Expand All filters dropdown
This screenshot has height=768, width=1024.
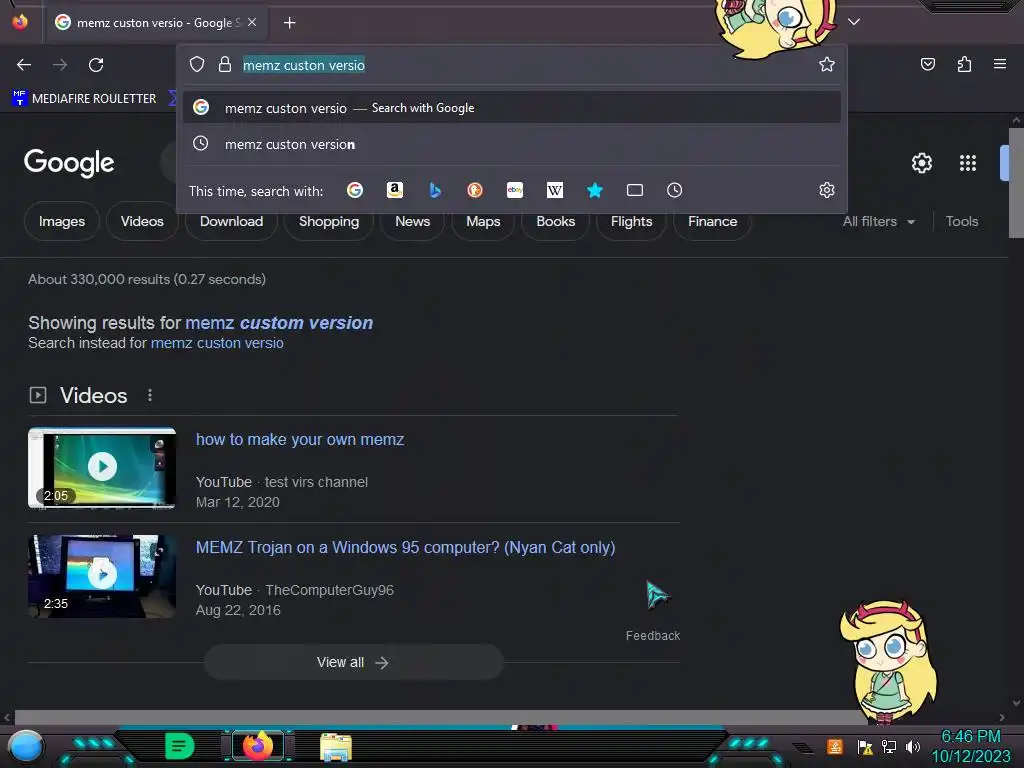pyautogui.click(x=879, y=221)
